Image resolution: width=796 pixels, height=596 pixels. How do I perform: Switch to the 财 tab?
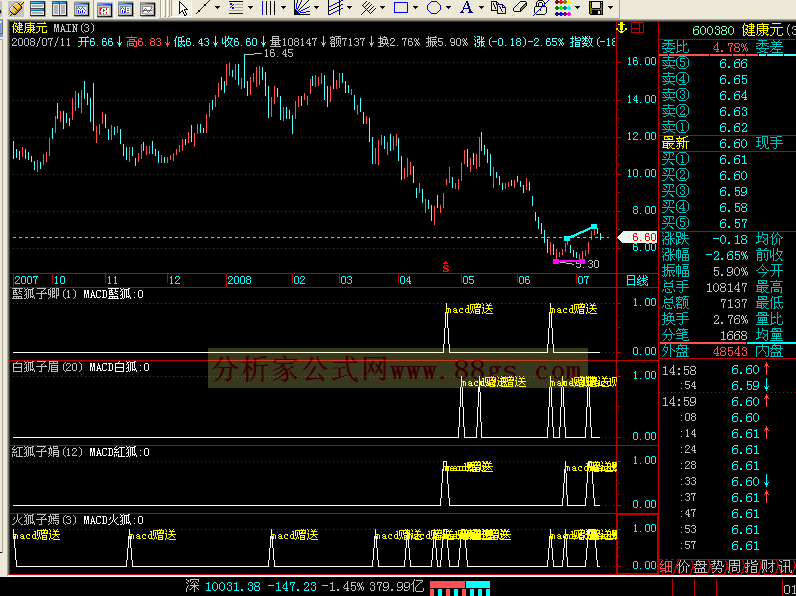769,567
